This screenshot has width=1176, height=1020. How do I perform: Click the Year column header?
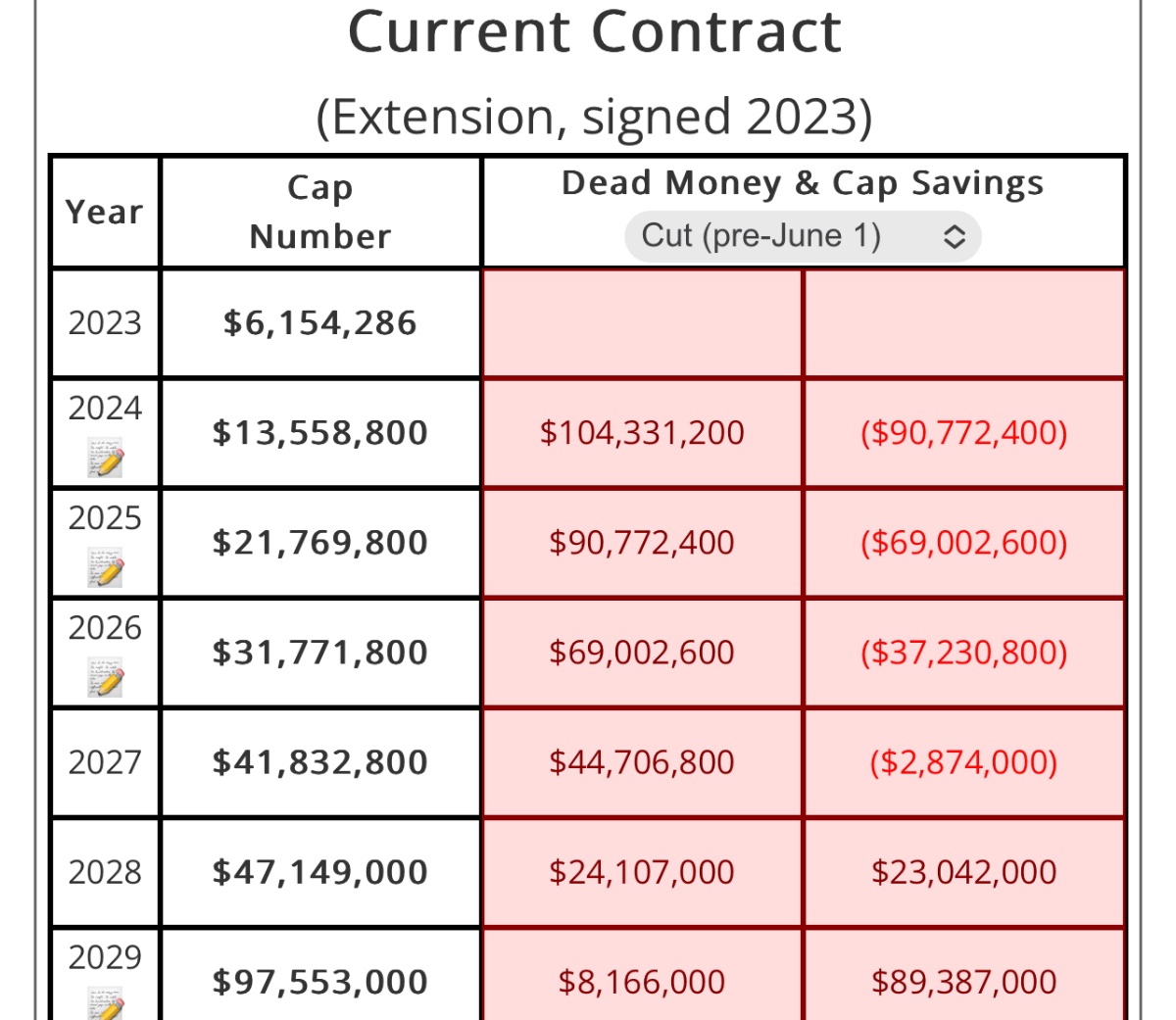pyautogui.click(x=104, y=212)
